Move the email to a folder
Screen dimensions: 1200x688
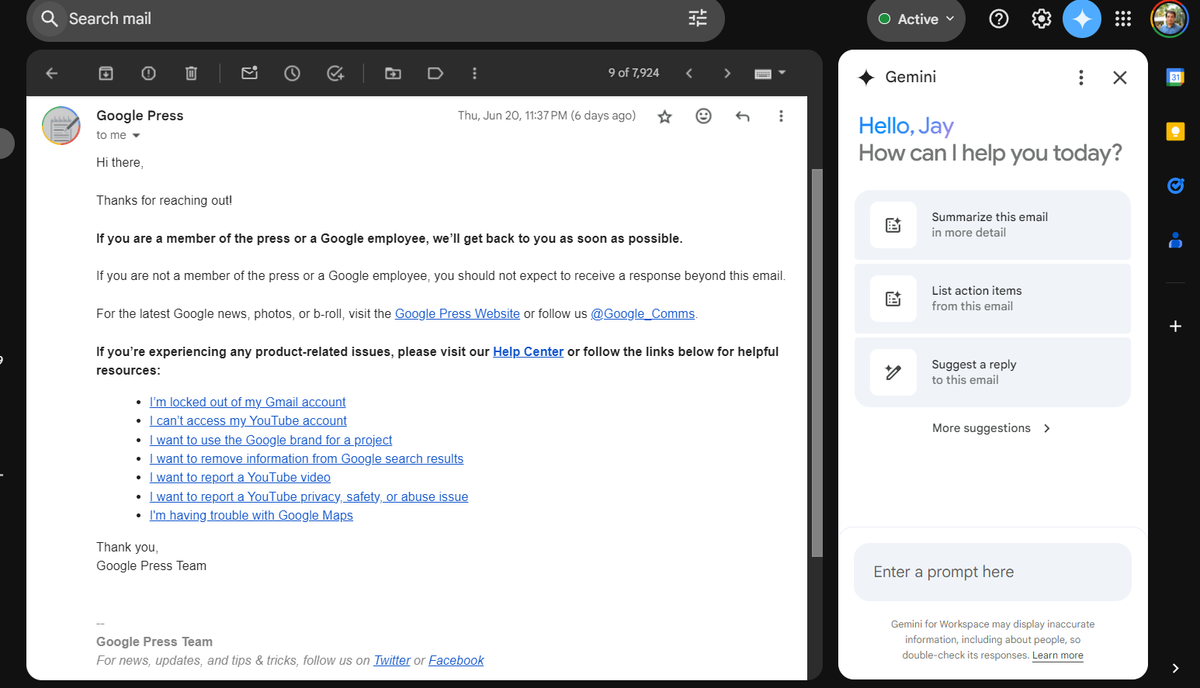(x=392, y=72)
